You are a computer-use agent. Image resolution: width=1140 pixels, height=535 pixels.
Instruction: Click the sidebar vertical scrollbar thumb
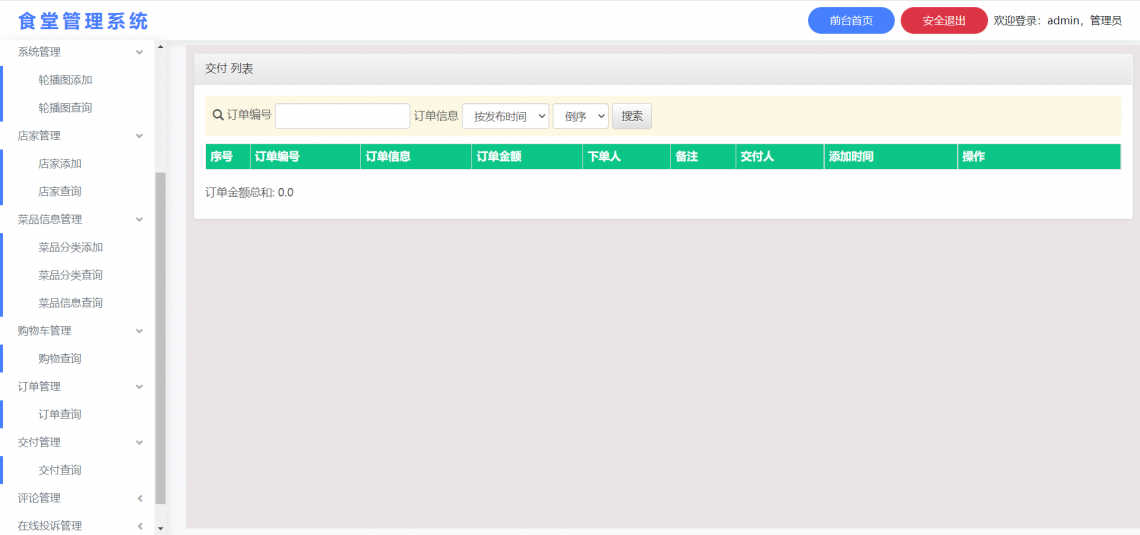coord(161,338)
